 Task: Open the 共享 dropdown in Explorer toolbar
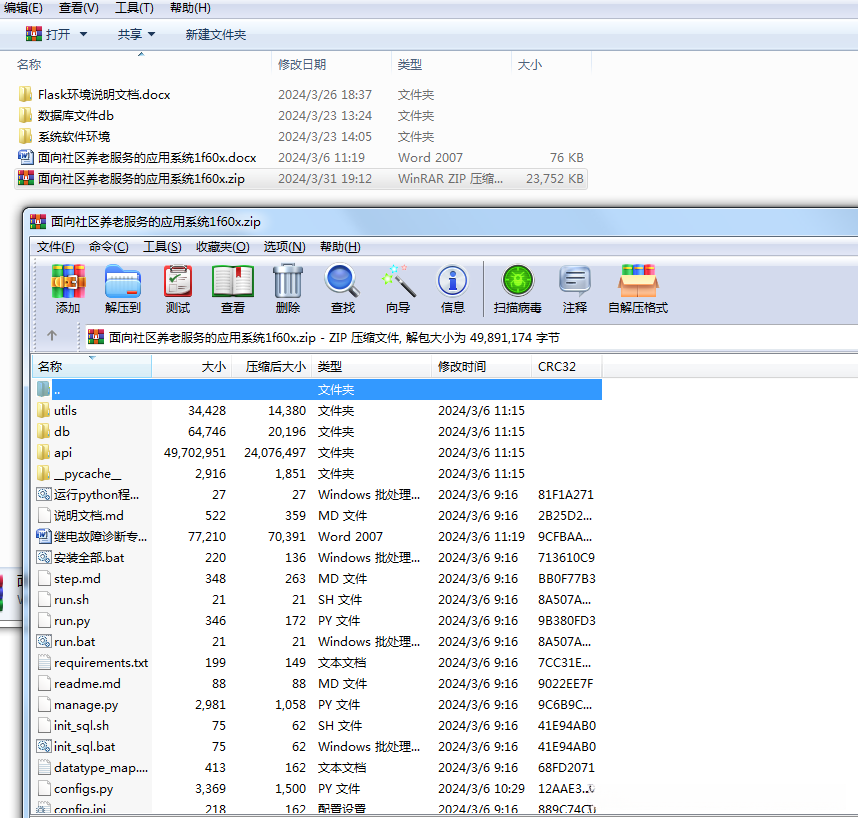[136, 34]
